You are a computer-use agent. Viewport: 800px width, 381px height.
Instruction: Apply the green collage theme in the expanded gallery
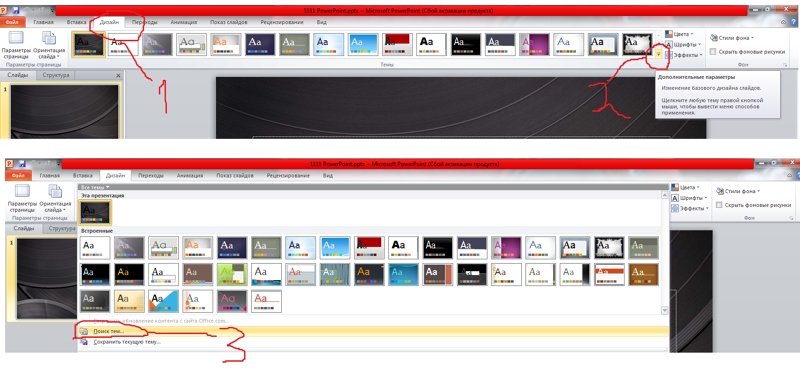[232, 274]
